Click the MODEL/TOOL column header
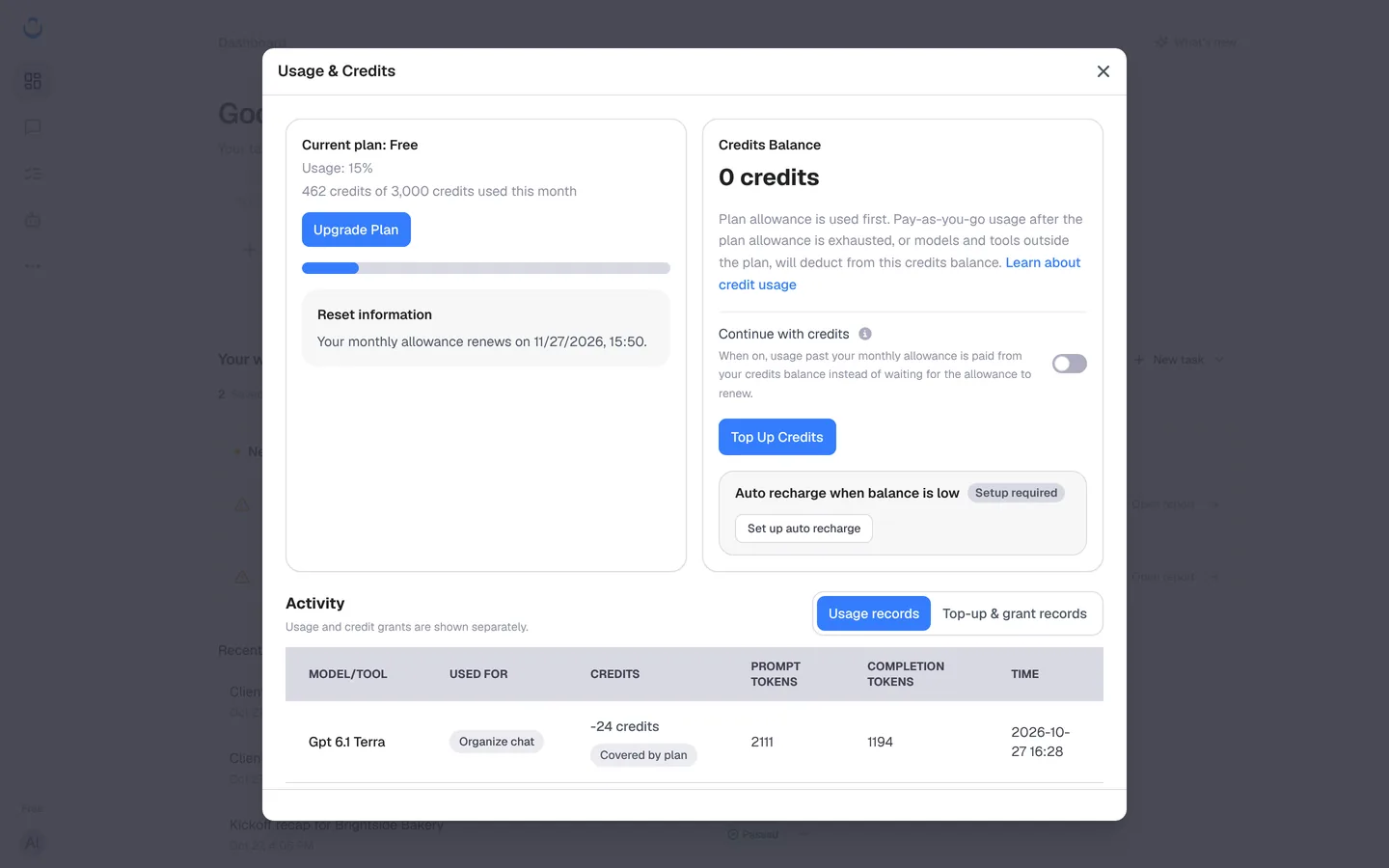Image resolution: width=1389 pixels, height=868 pixels. pyautogui.click(x=348, y=674)
